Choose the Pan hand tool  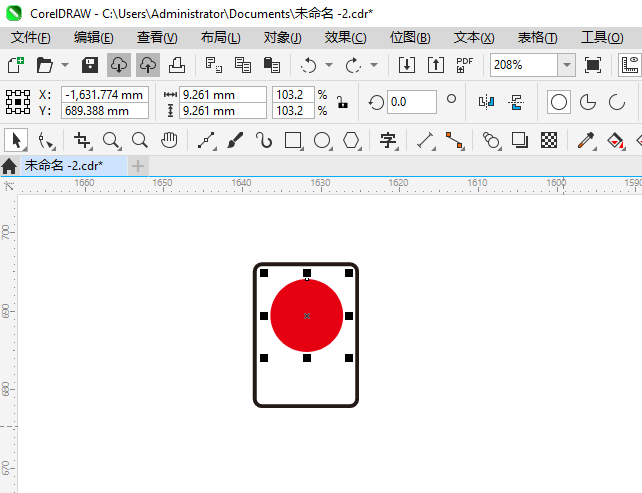pos(169,141)
